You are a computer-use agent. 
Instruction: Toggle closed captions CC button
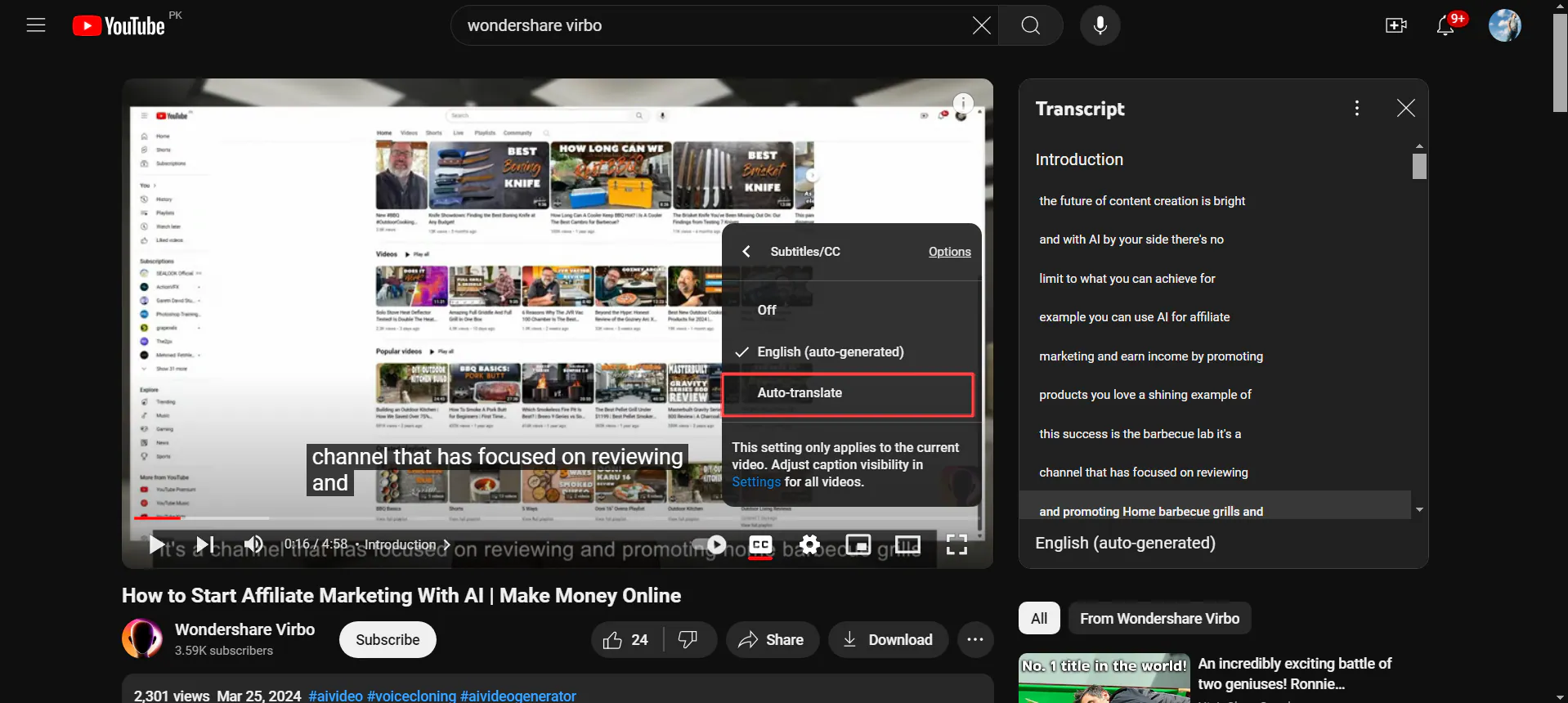[760, 544]
